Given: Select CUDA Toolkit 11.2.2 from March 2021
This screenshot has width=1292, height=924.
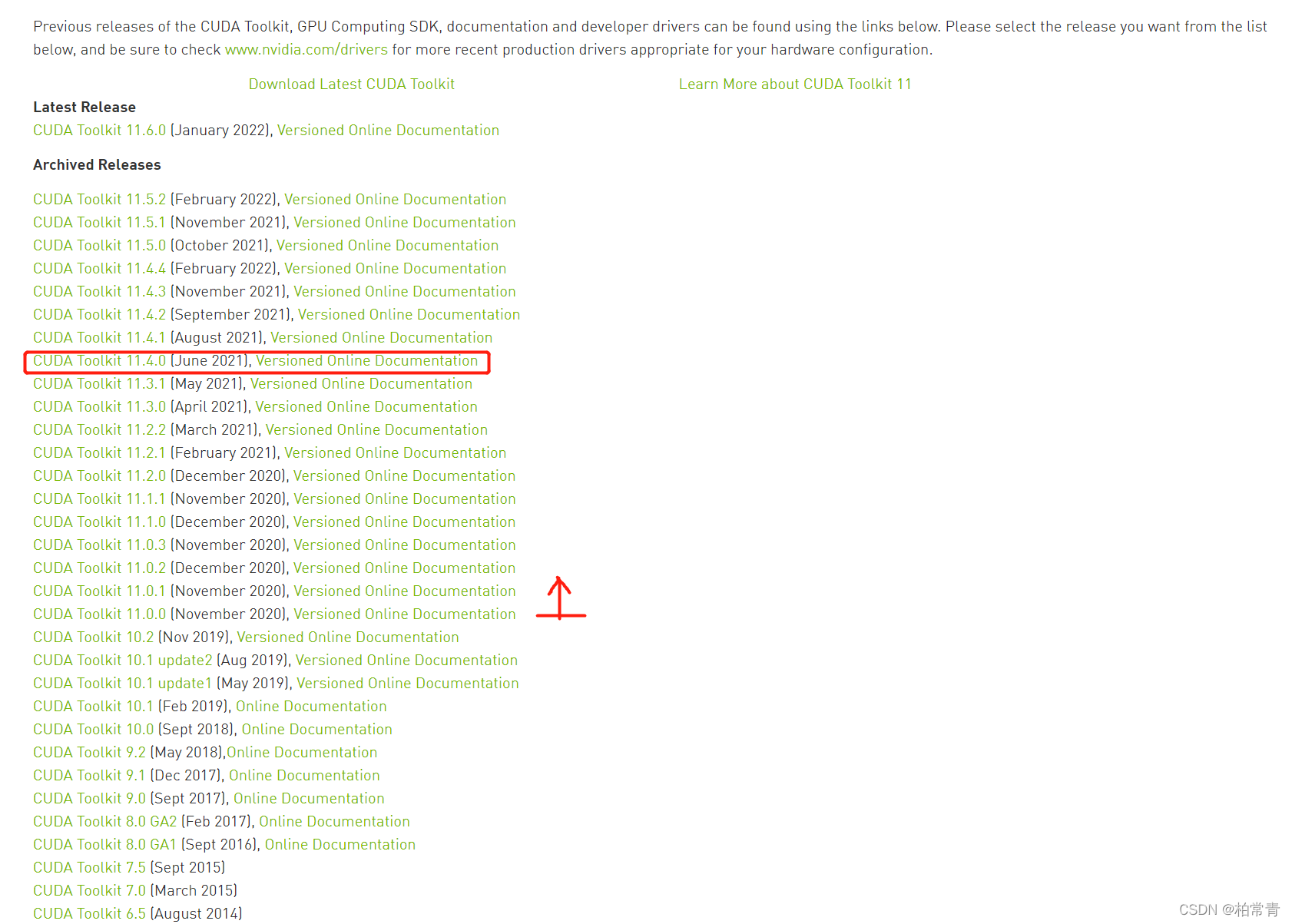Looking at the screenshot, I should 98,429.
